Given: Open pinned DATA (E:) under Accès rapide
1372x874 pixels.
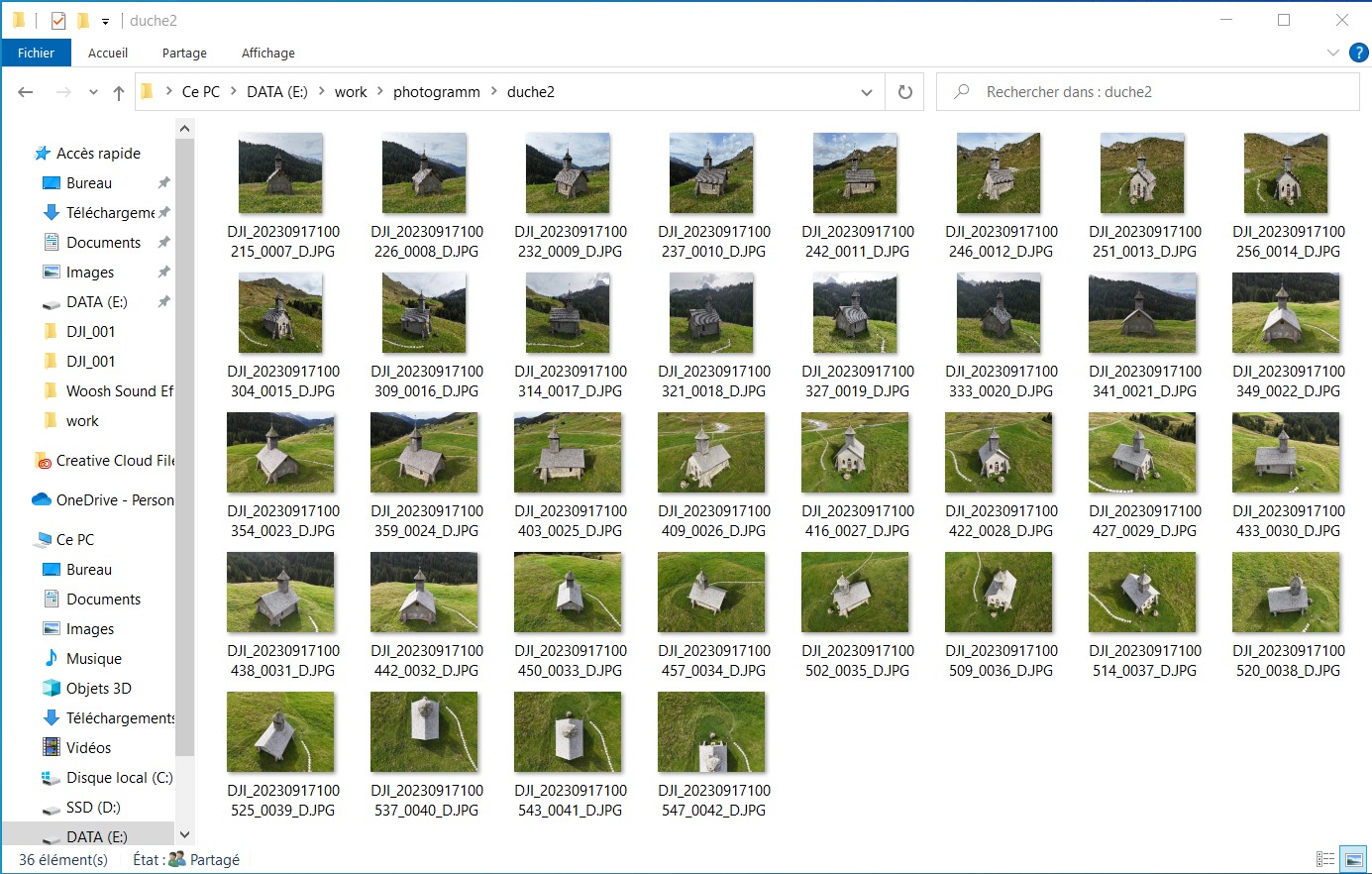Looking at the screenshot, I should click(x=96, y=302).
